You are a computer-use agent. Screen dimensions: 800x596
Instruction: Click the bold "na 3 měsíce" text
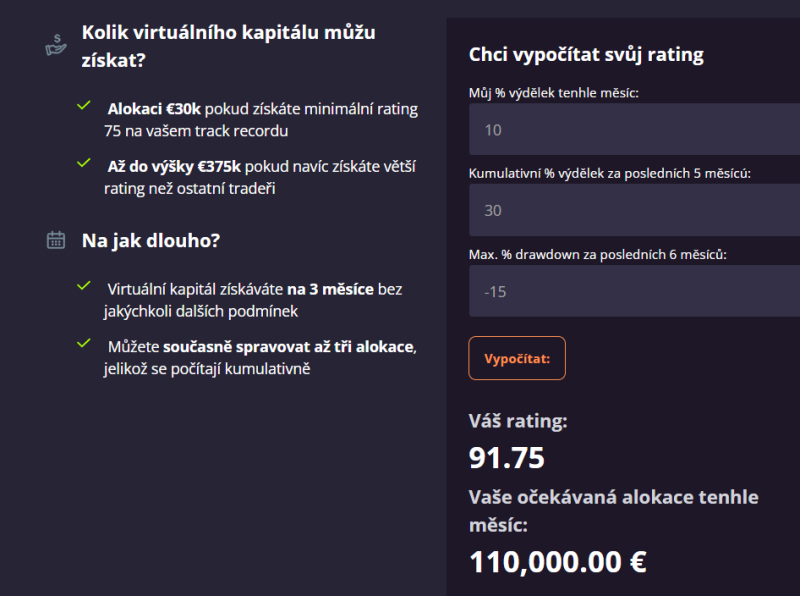330,289
